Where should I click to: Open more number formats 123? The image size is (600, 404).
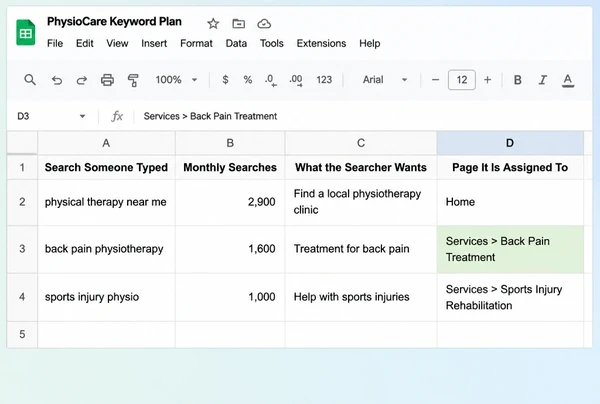click(x=324, y=80)
